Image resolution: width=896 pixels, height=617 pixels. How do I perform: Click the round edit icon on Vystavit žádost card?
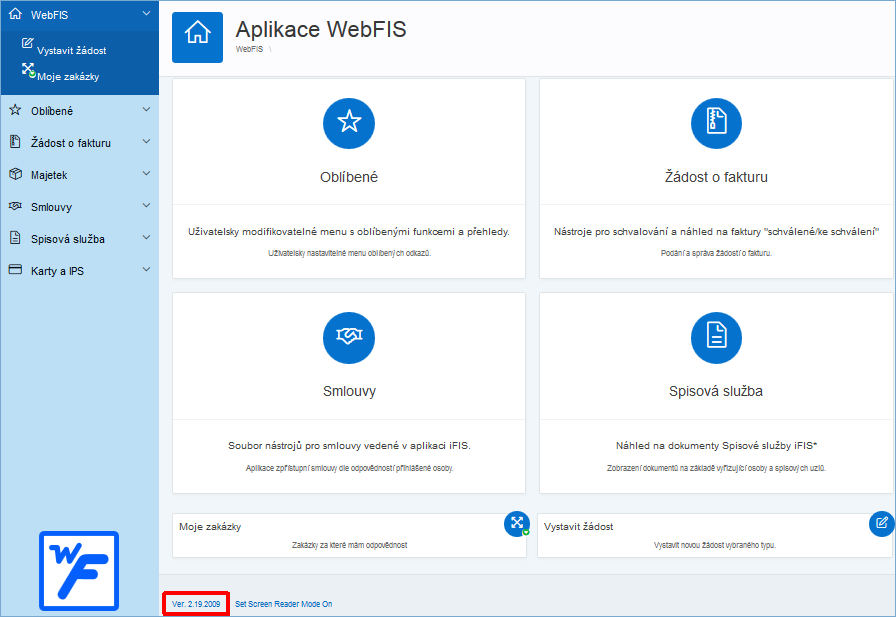click(x=882, y=524)
